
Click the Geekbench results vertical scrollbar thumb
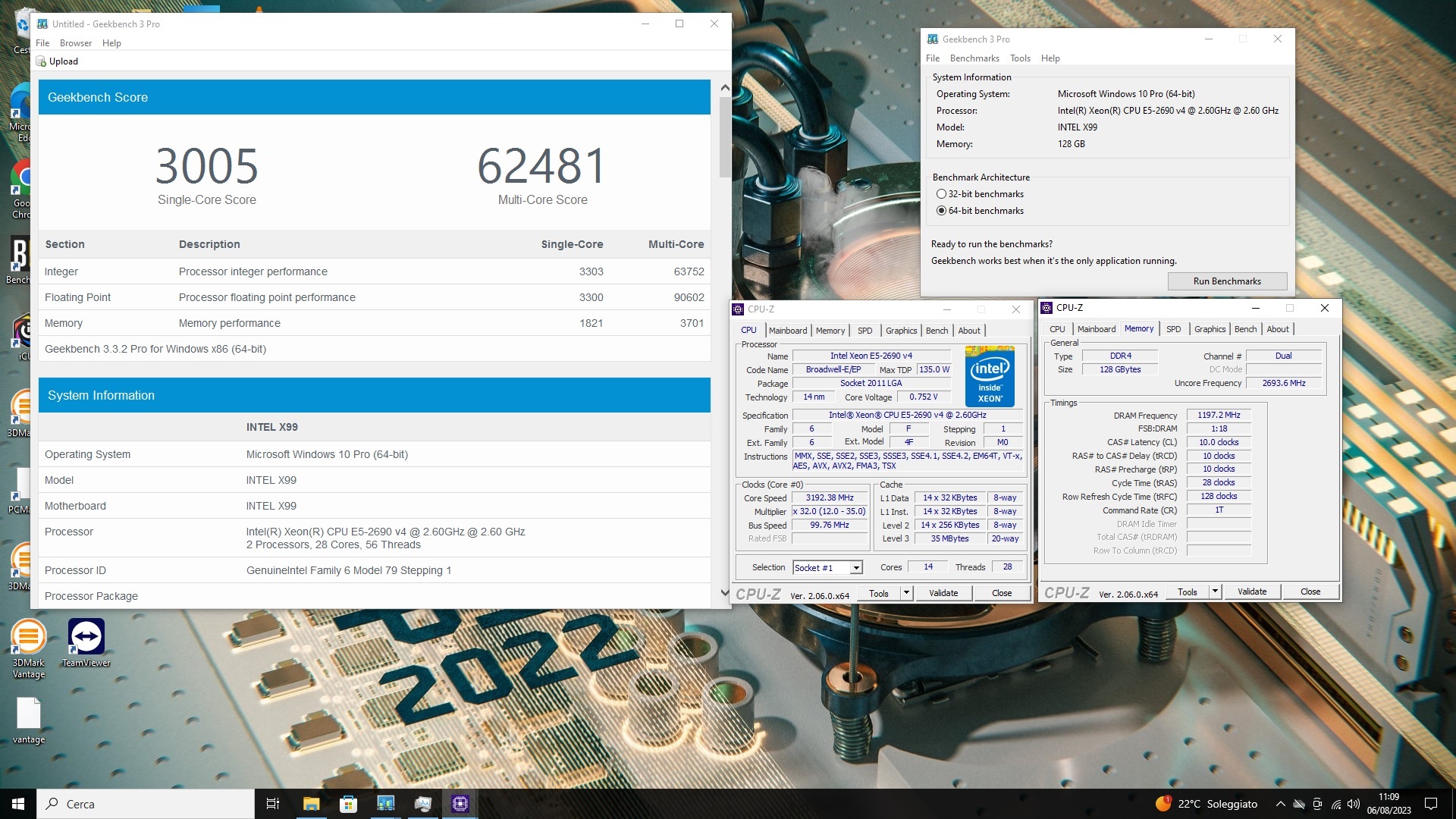pos(725,137)
